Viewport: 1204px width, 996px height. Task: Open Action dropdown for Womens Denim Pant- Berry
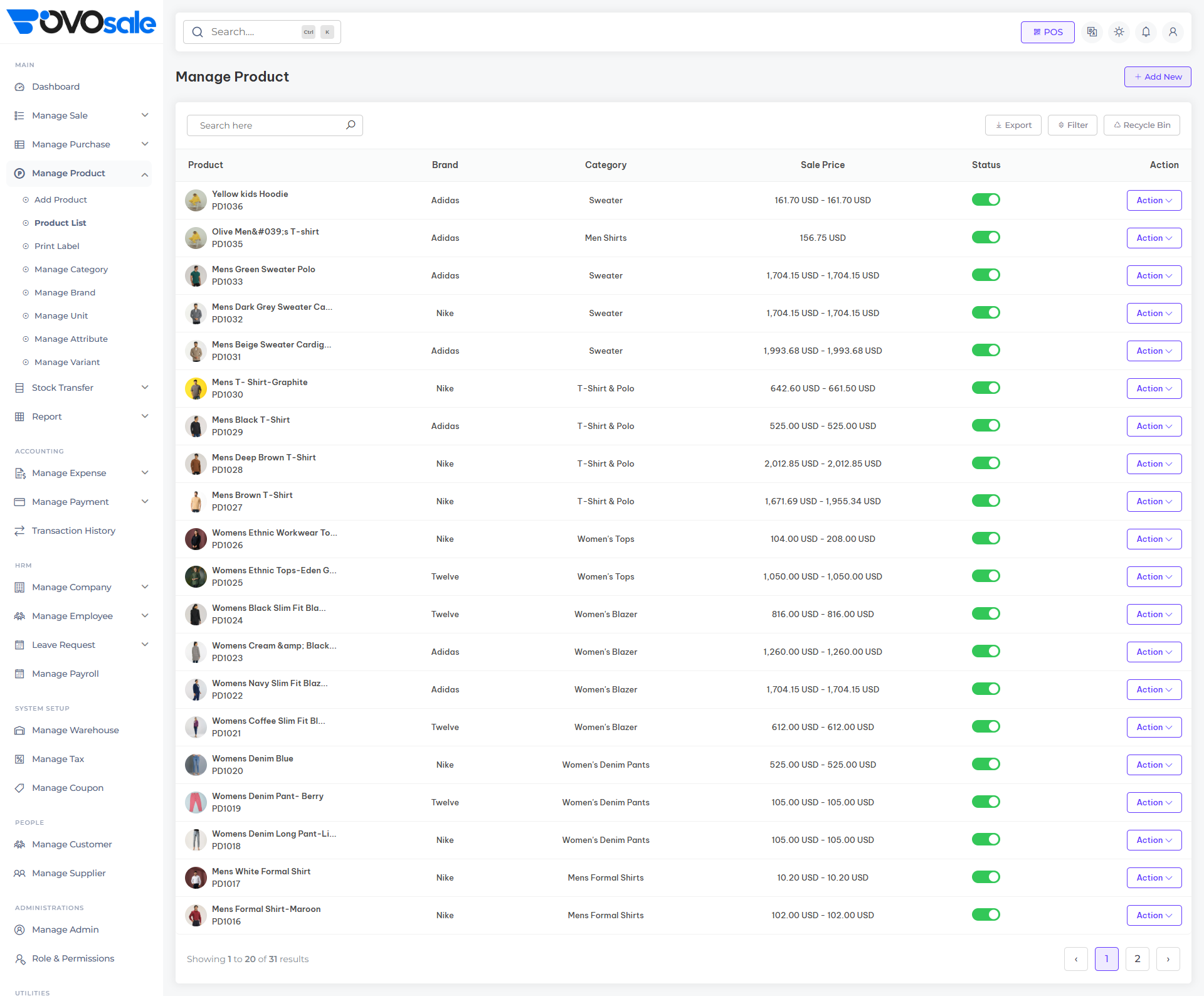[x=1154, y=802]
